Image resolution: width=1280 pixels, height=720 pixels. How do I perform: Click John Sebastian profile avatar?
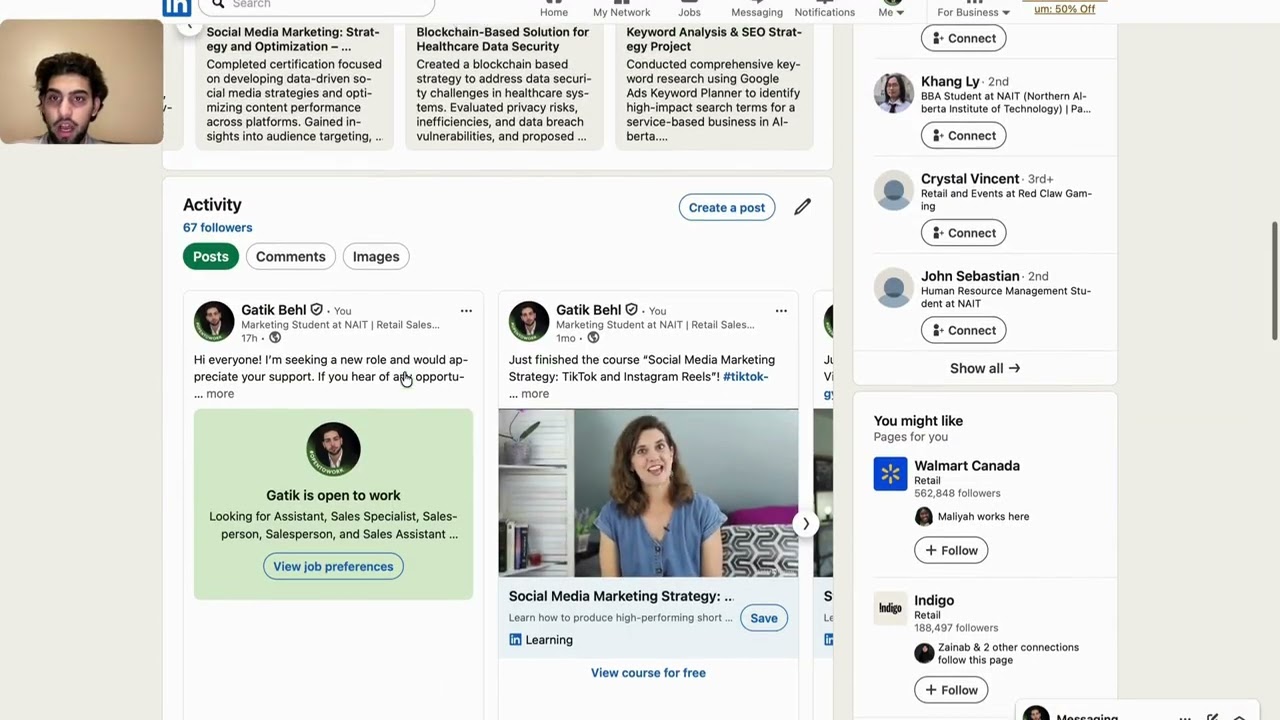pyautogui.click(x=893, y=287)
